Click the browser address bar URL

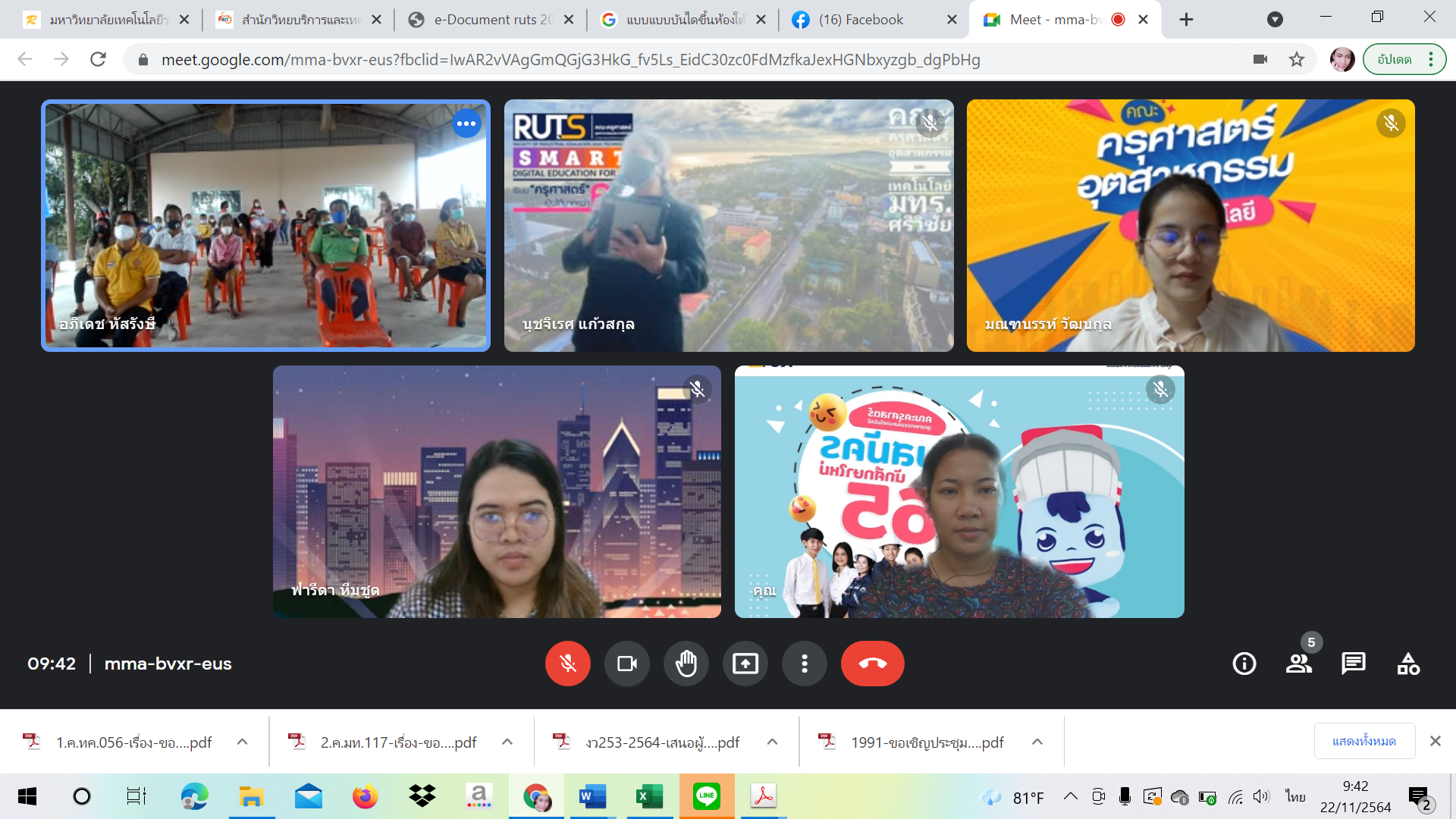pyautogui.click(x=570, y=59)
